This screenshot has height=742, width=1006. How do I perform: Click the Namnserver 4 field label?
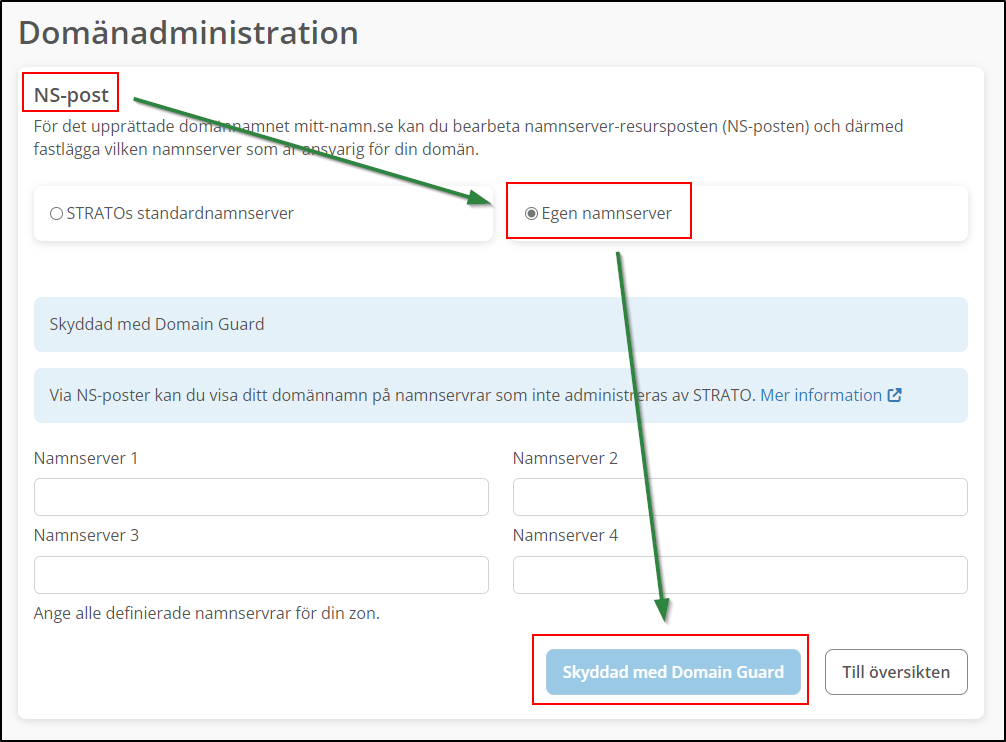564,535
